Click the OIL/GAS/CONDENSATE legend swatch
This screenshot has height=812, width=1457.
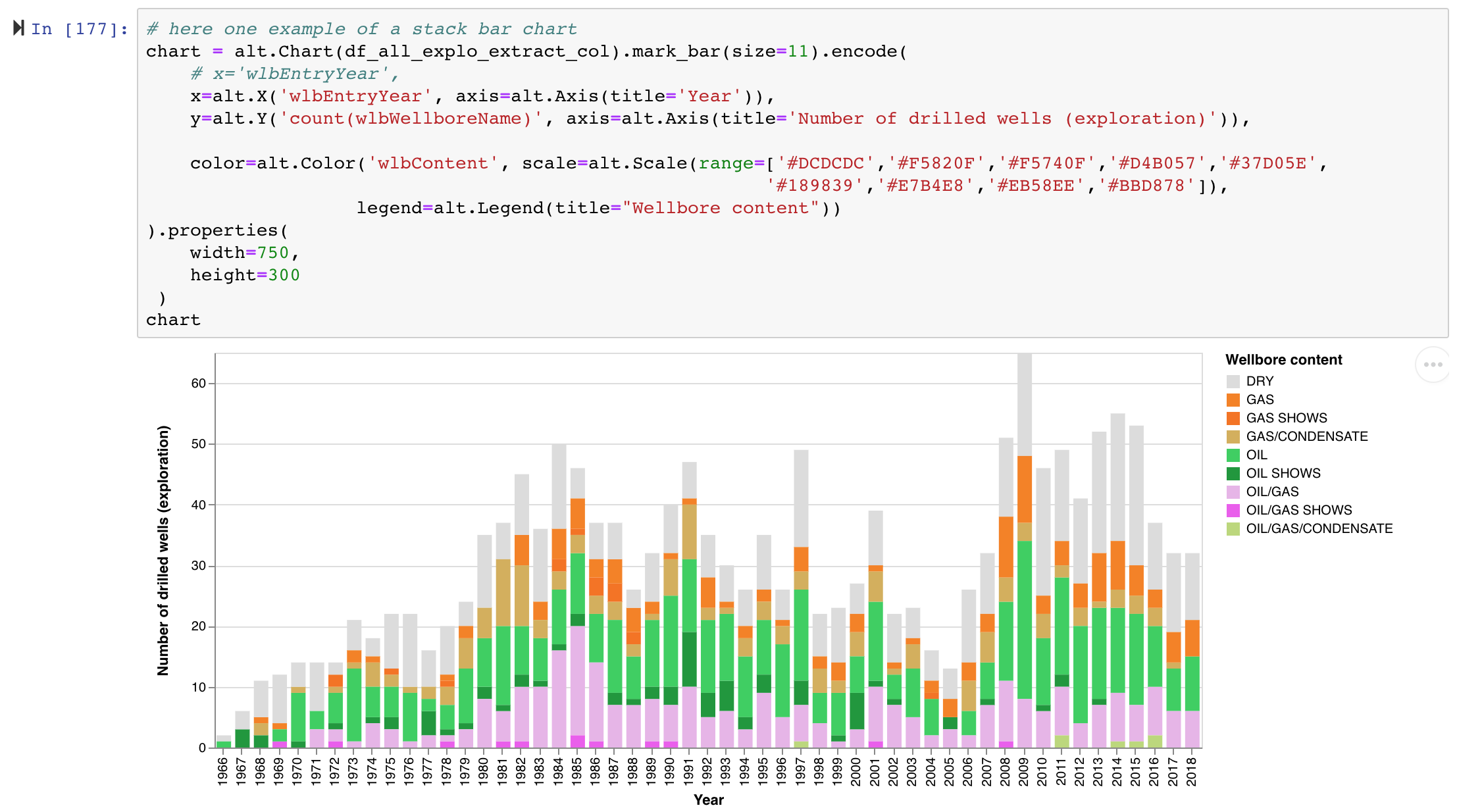(x=1233, y=529)
